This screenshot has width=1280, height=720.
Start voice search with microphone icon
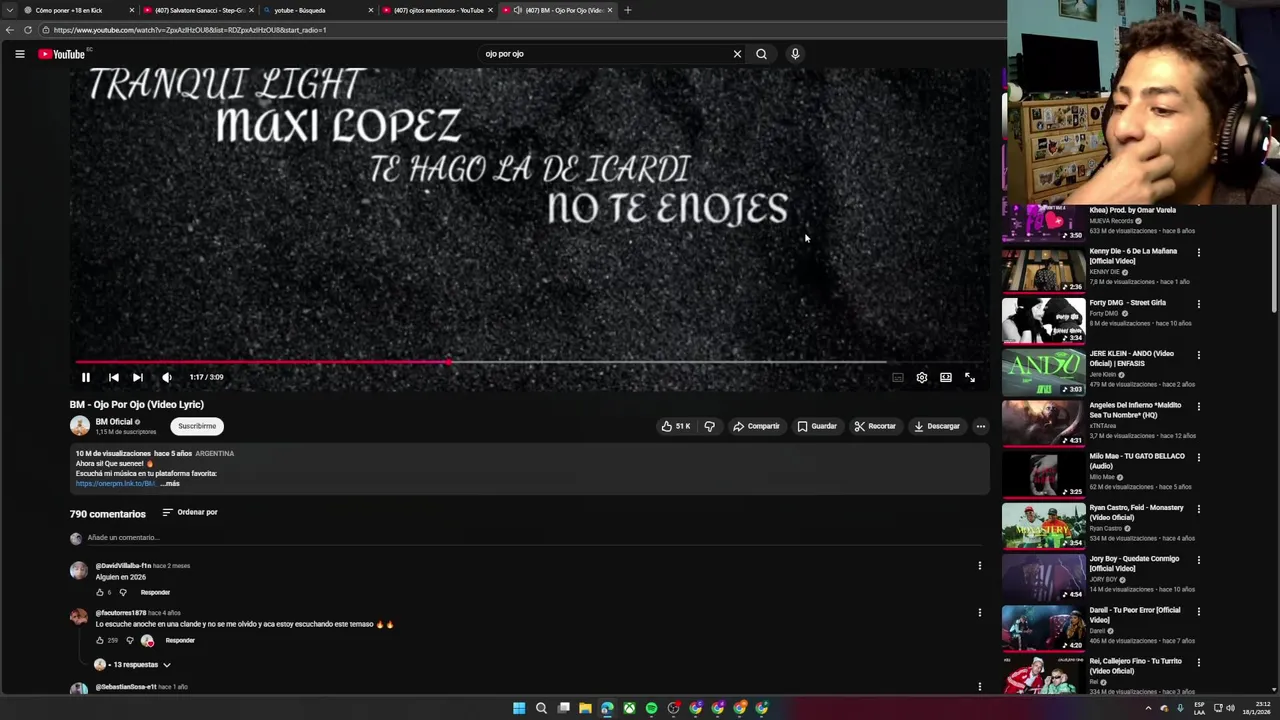pyautogui.click(x=795, y=54)
